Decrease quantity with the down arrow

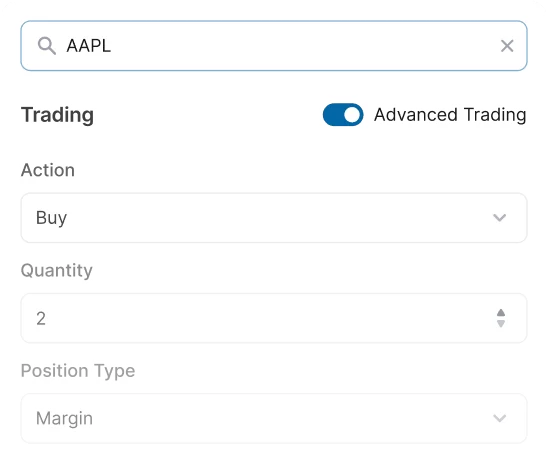click(x=501, y=324)
